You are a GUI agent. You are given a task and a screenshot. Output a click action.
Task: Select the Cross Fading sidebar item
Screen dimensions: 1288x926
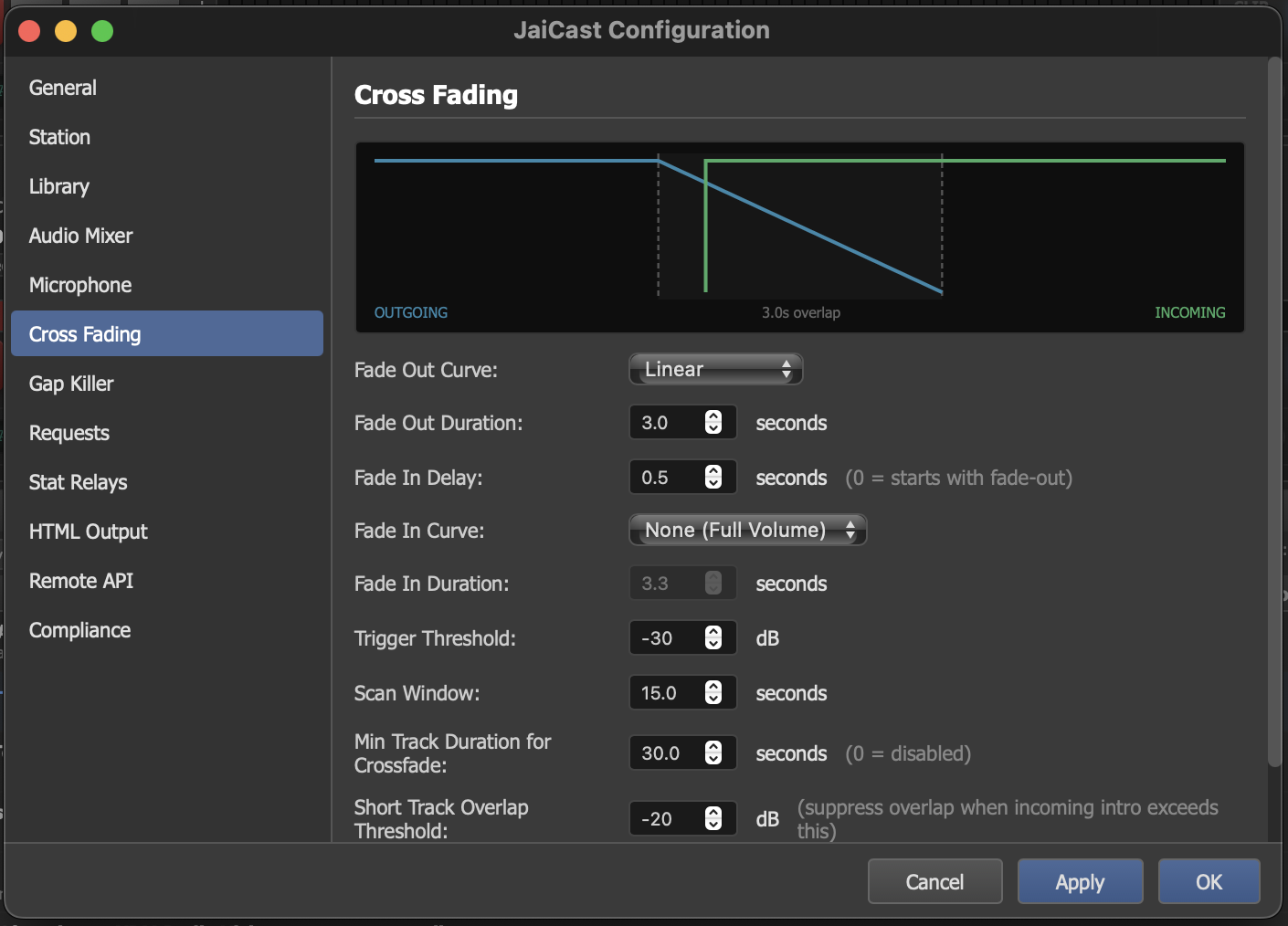167,333
